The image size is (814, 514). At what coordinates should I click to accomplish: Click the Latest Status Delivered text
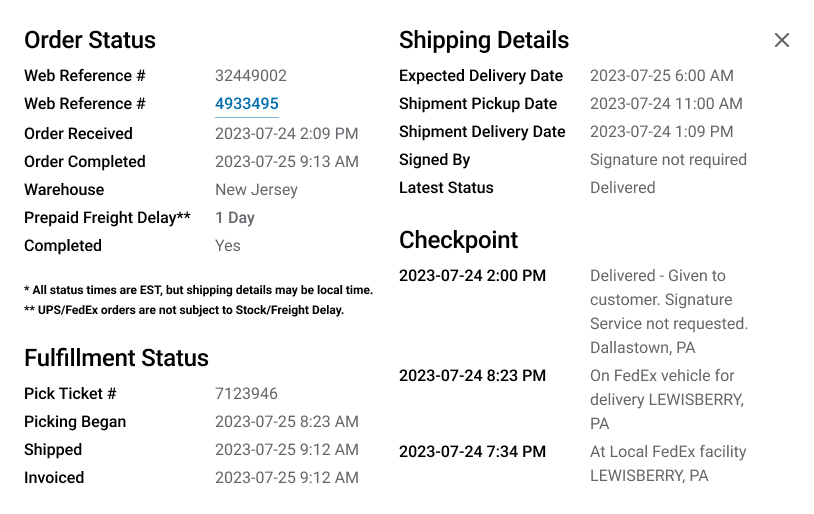(x=622, y=187)
